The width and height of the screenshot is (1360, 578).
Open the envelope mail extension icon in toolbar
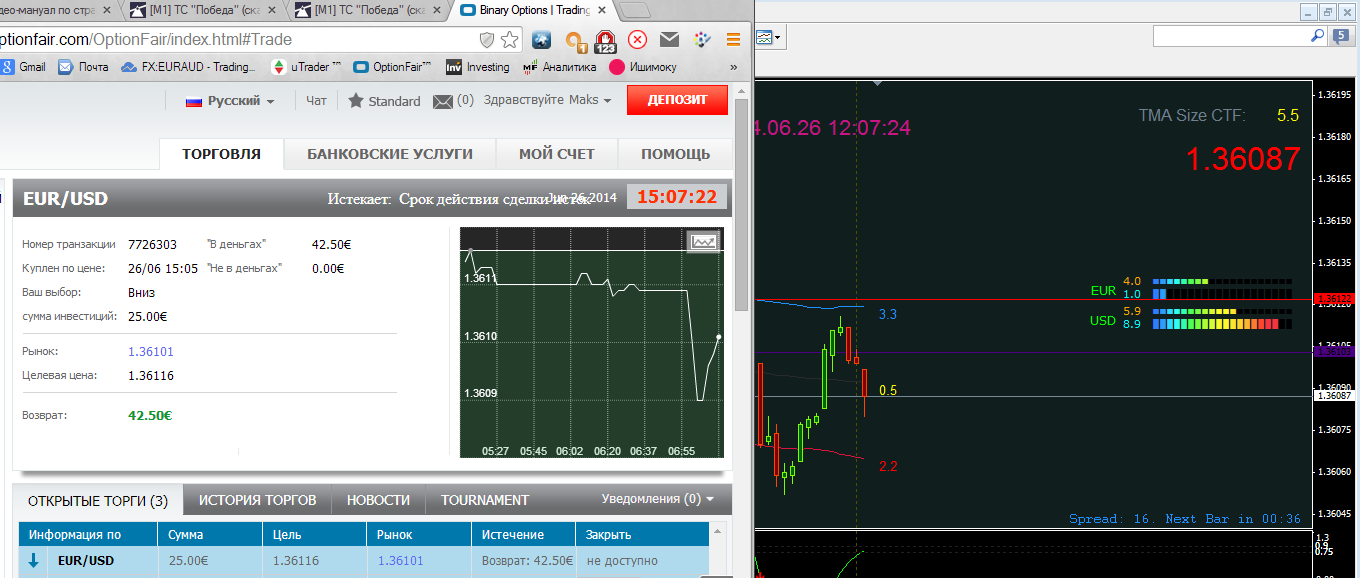669,40
